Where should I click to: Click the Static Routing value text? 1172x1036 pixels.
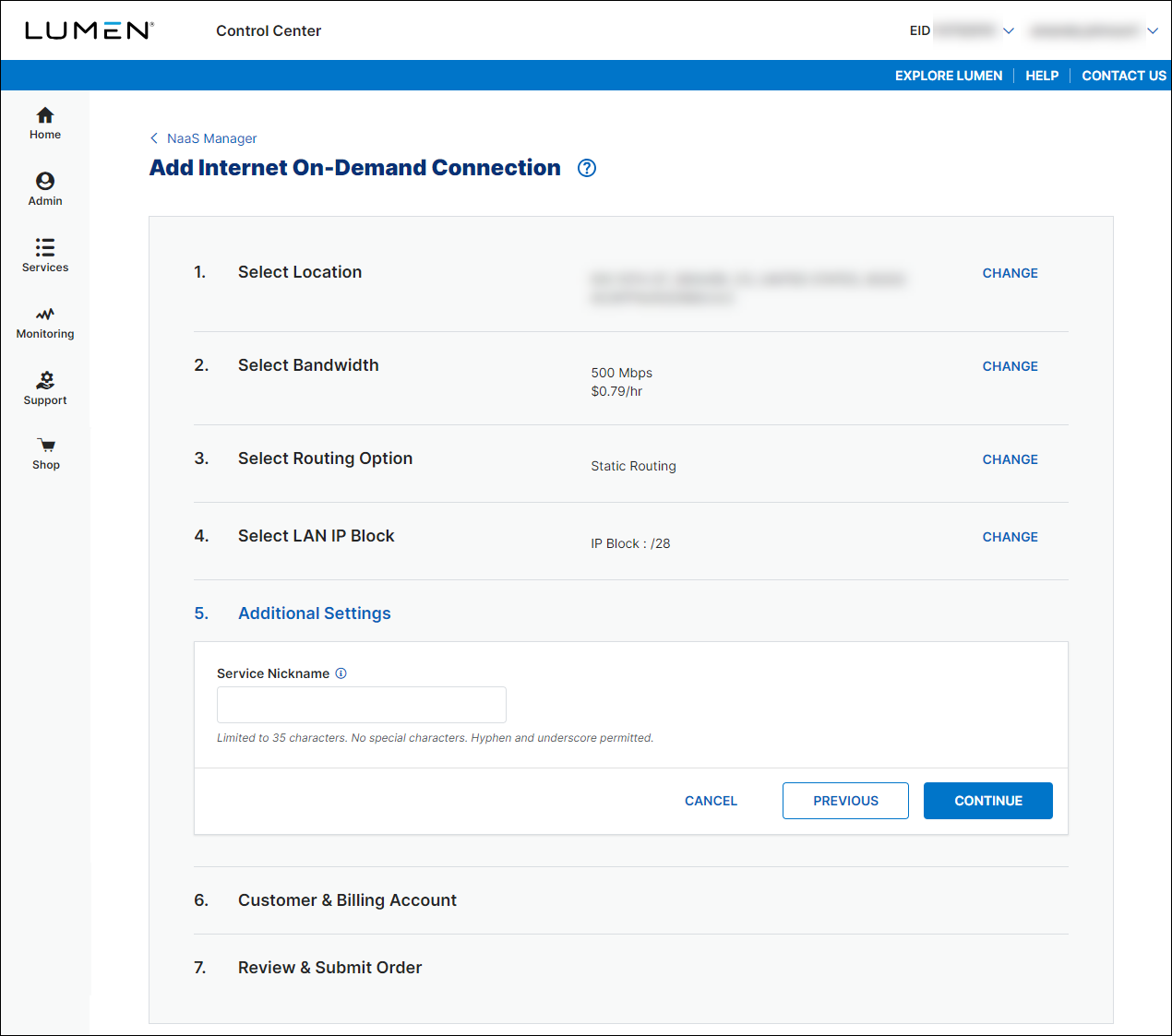pyautogui.click(x=633, y=466)
